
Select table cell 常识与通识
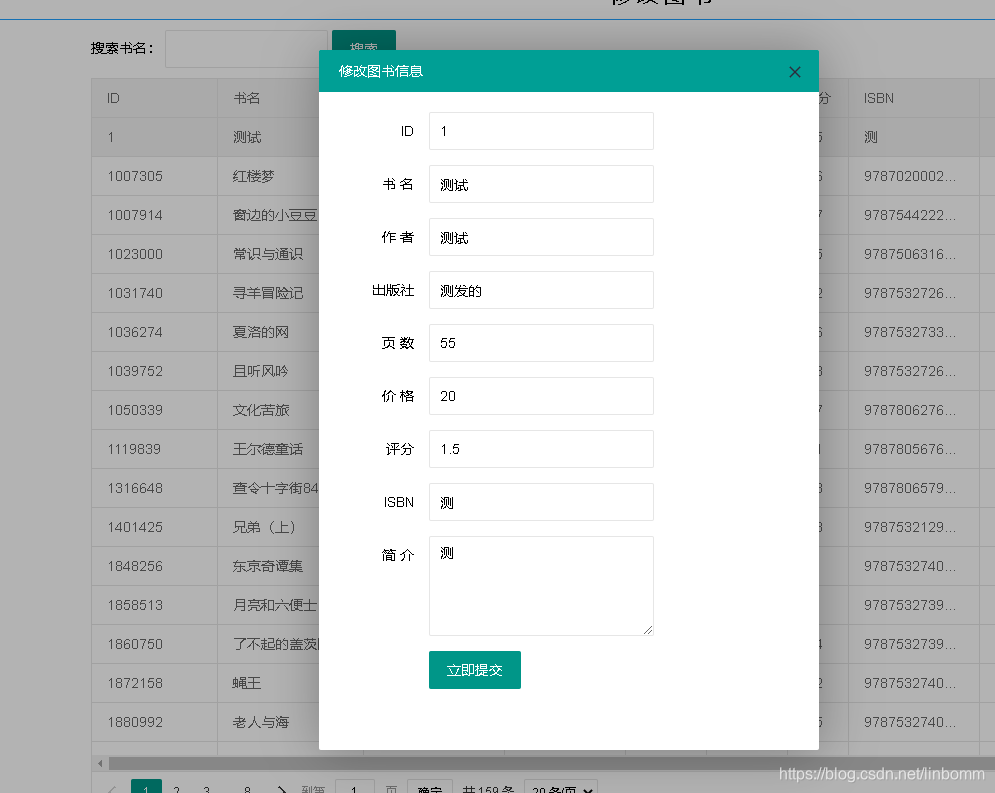click(268, 254)
